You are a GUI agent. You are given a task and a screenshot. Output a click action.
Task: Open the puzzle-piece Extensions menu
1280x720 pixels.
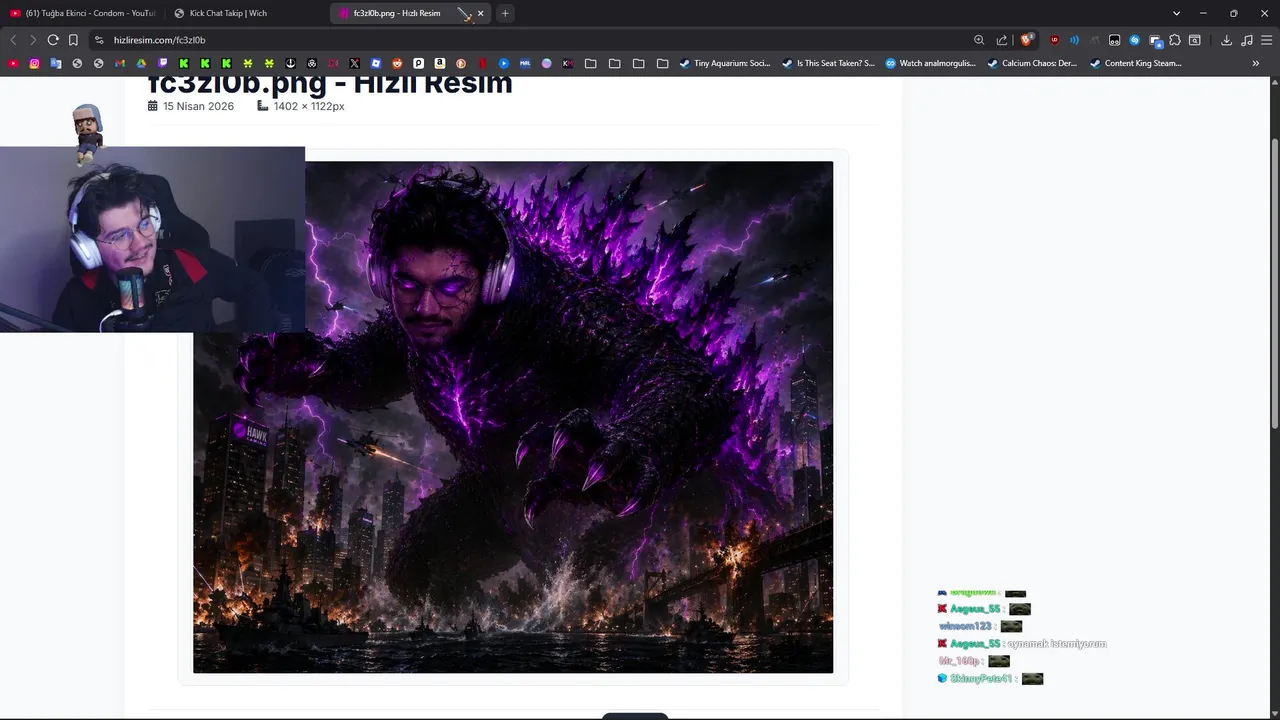point(1175,40)
